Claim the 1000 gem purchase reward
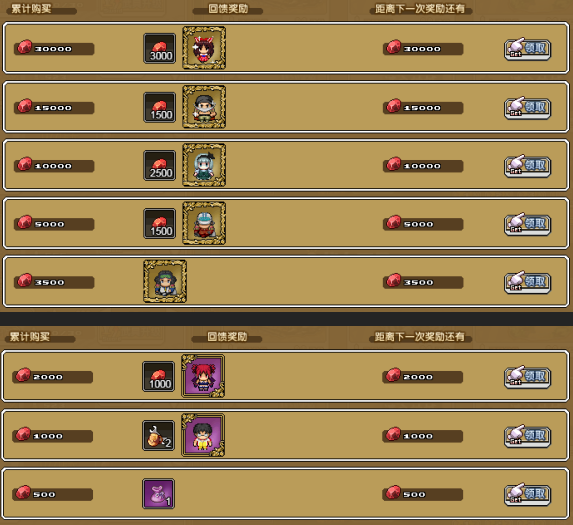573x525 pixels. [x=527, y=436]
